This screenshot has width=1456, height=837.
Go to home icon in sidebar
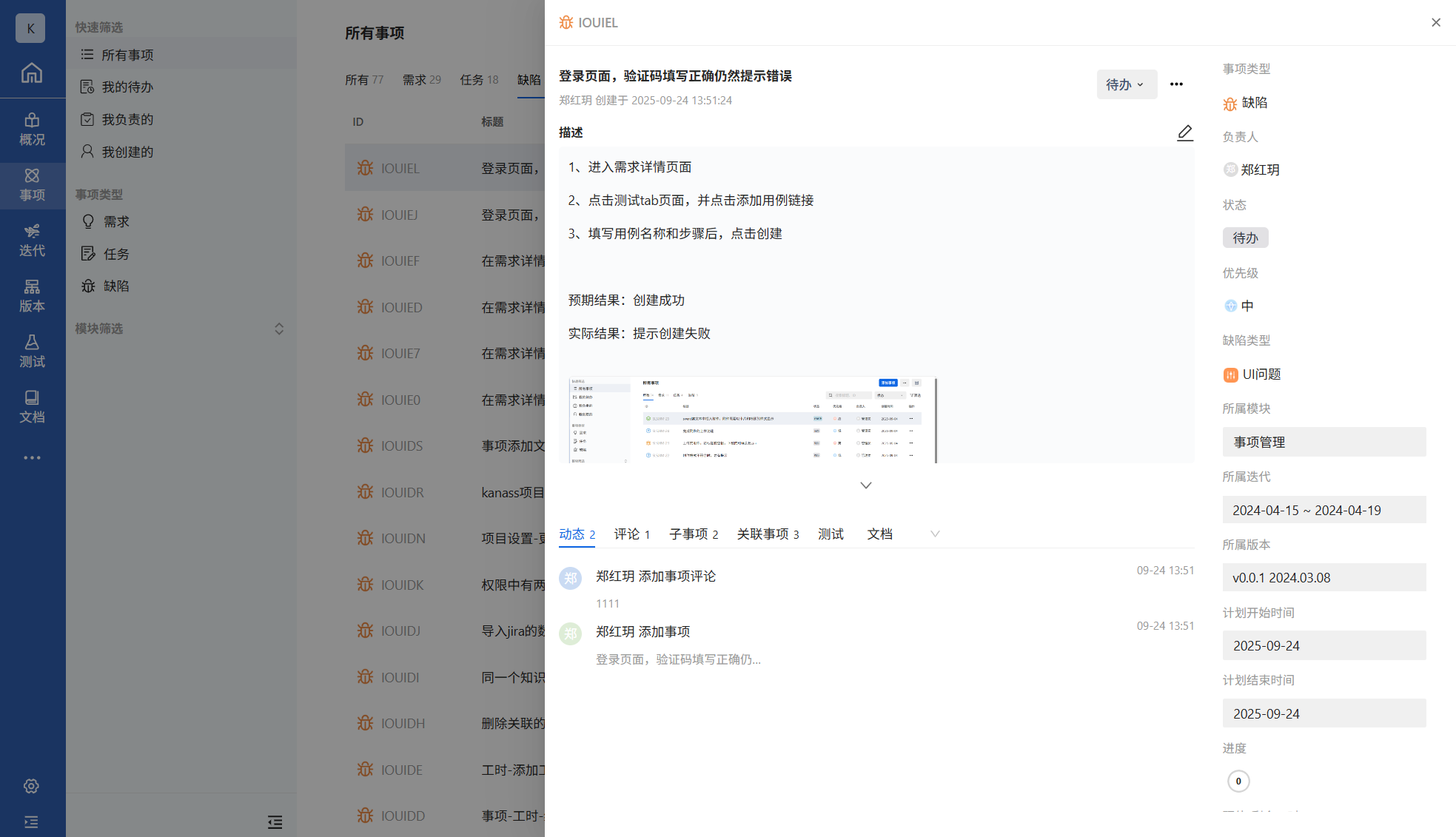click(32, 73)
